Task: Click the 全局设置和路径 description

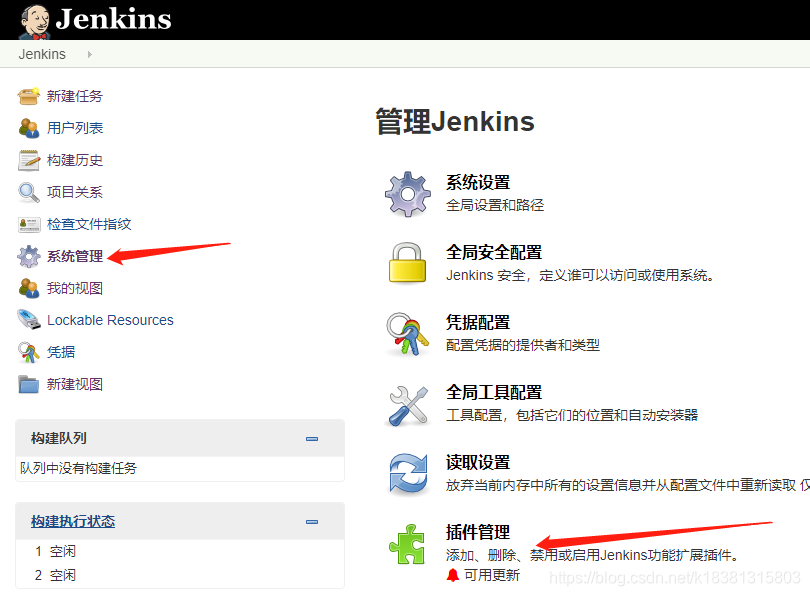Action: point(495,206)
